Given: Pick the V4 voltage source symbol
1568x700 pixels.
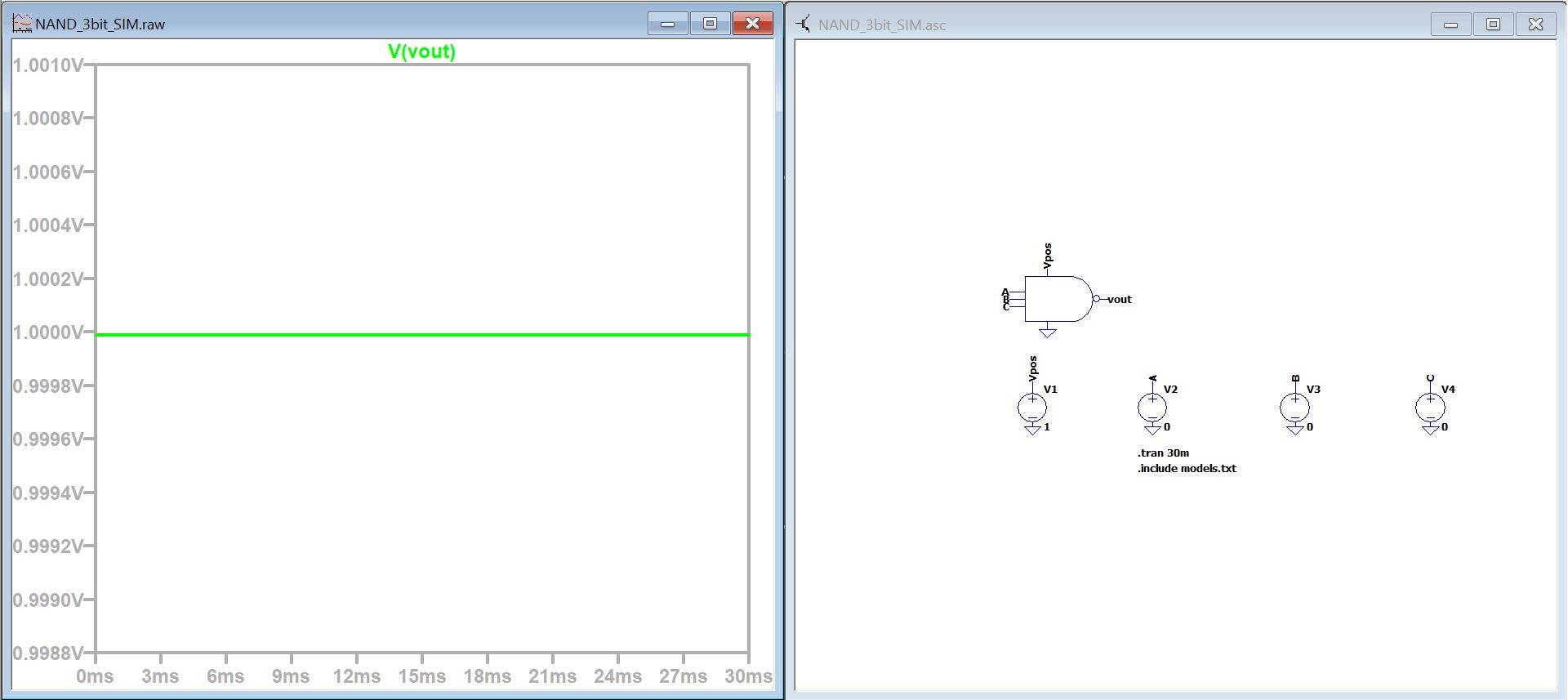Looking at the screenshot, I should click(x=1430, y=407).
